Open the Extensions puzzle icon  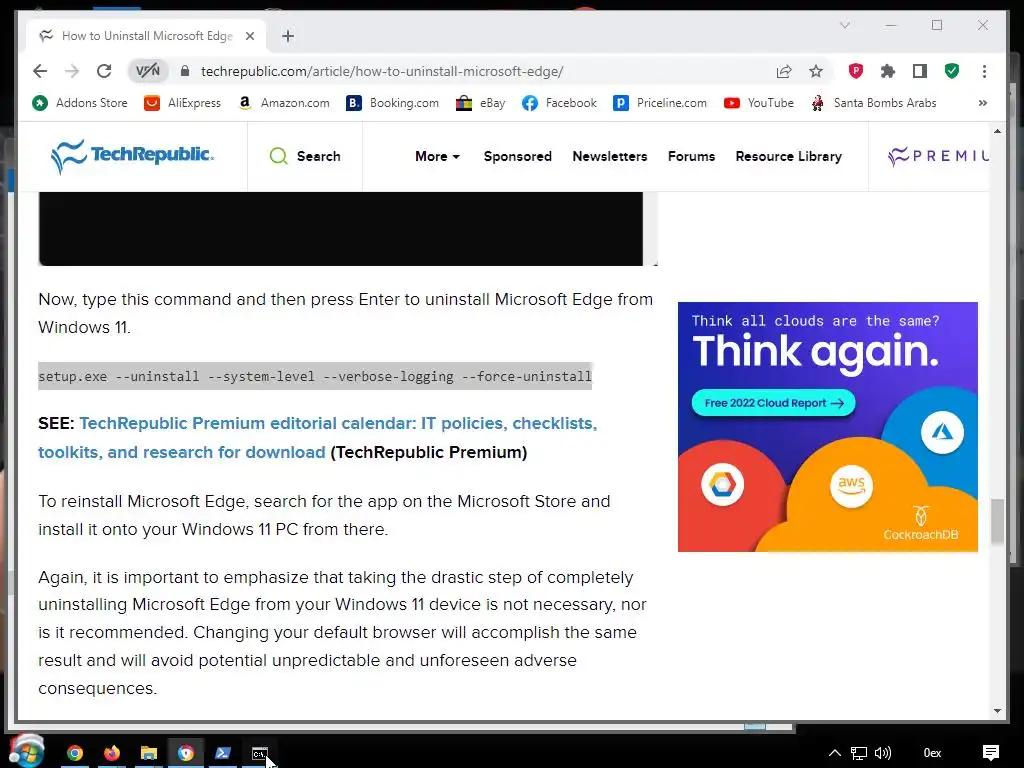click(888, 71)
